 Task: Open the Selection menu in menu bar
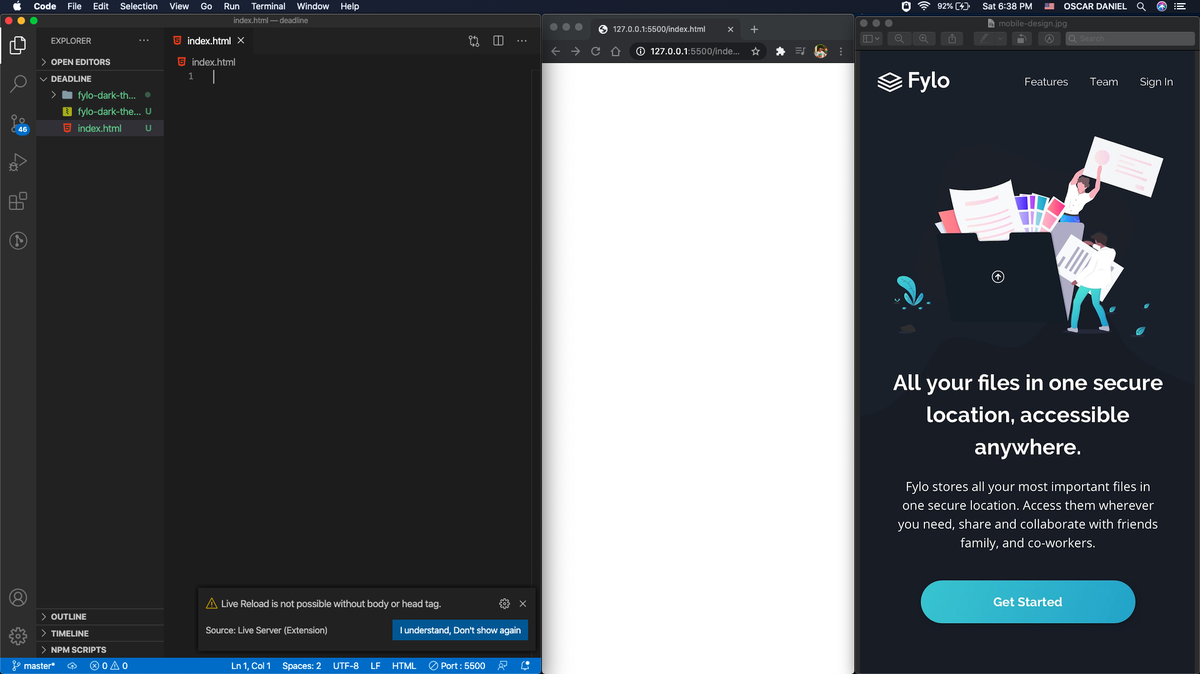139,6
